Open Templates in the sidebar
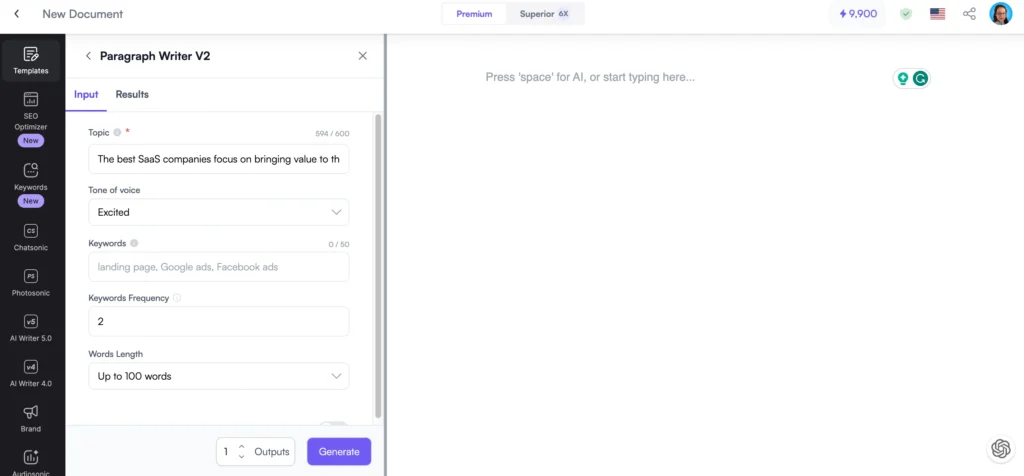Screen dimensions: 1024x476 [31, 60]
